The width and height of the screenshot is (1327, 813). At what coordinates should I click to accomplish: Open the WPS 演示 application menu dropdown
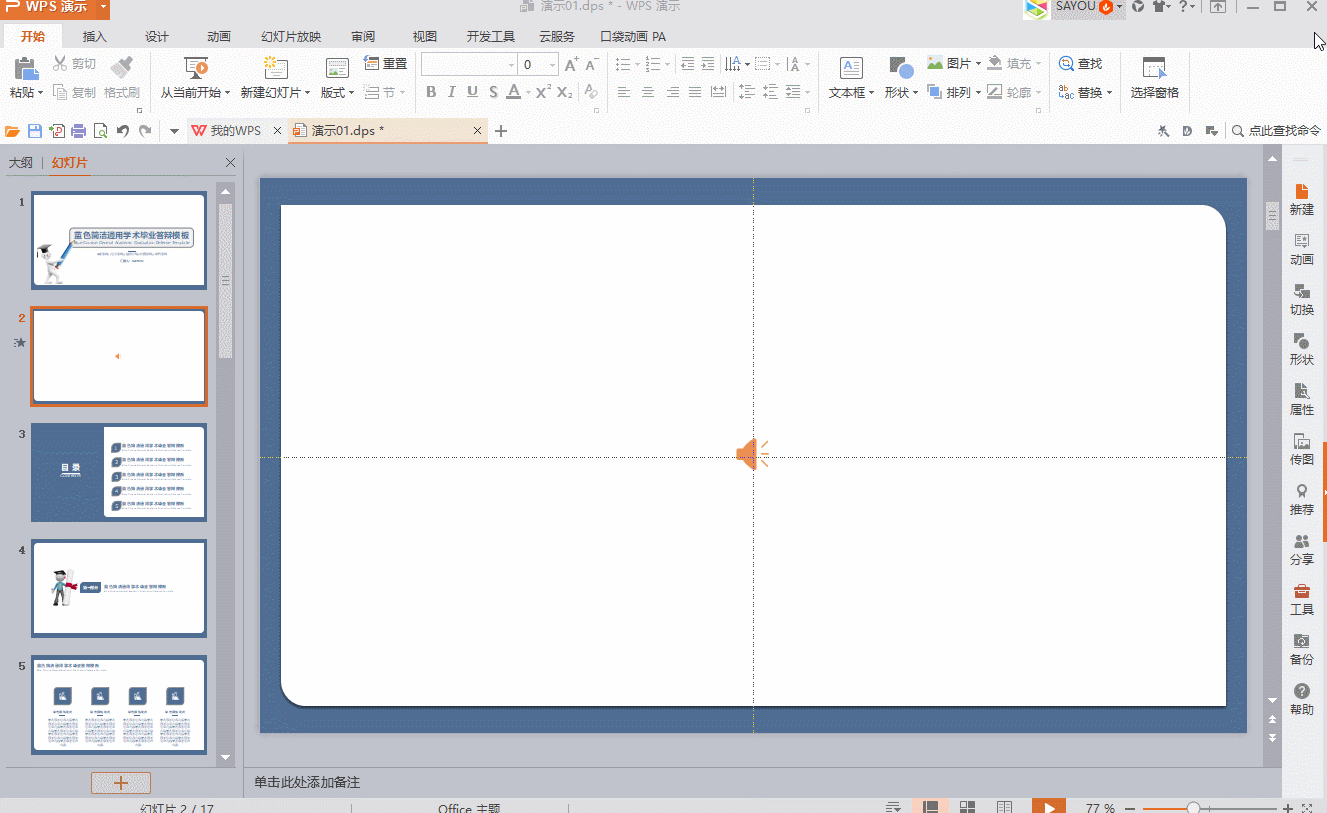(103, 8)
